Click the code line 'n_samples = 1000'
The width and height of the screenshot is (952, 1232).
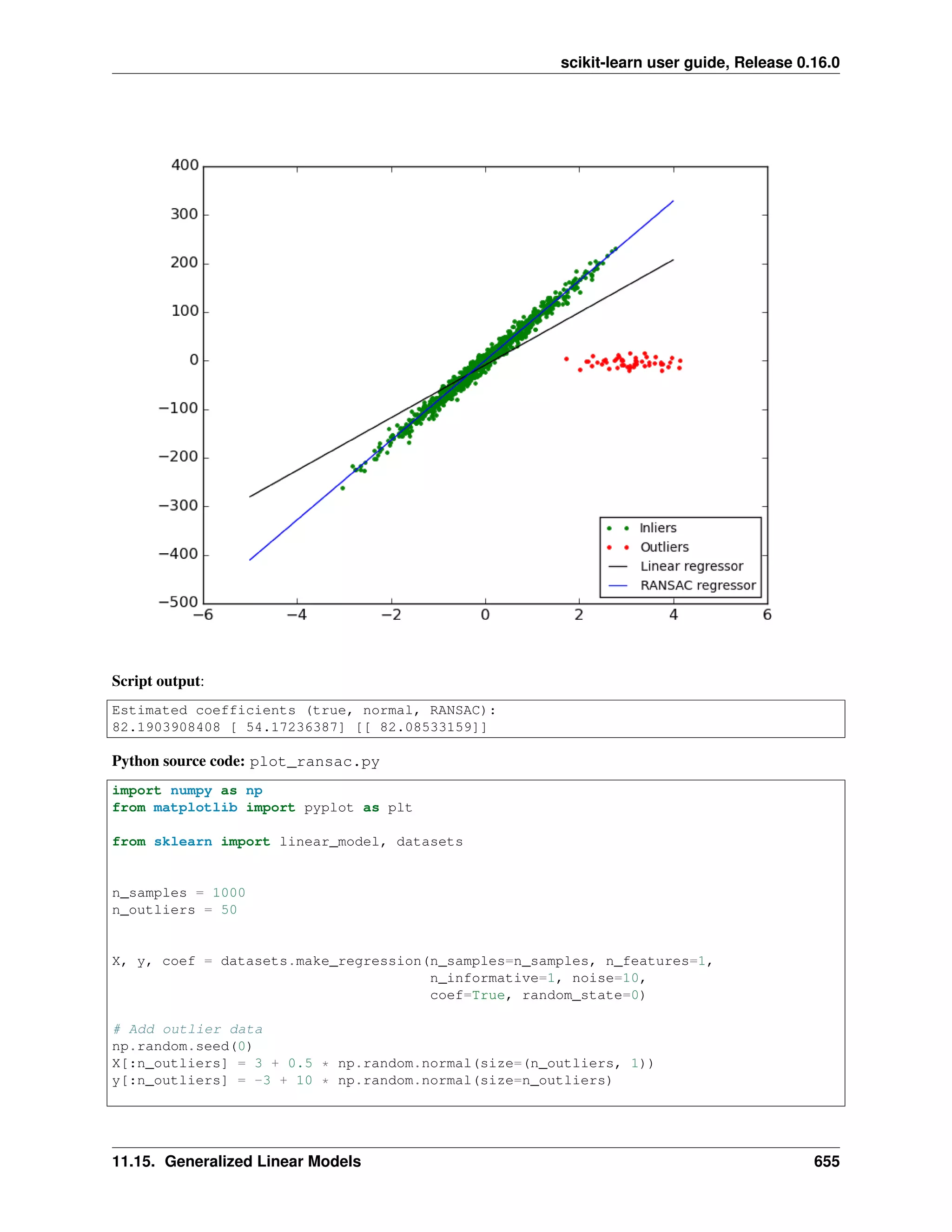pyautogui.click(x=179, y=893)
